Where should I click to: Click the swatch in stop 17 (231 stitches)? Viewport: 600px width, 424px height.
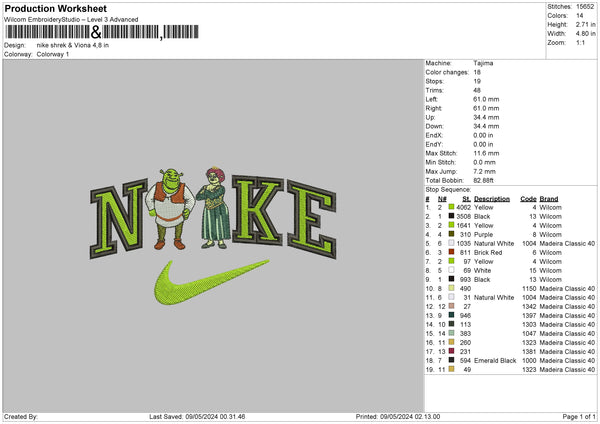pyautogui.click(x=452, y=352)
